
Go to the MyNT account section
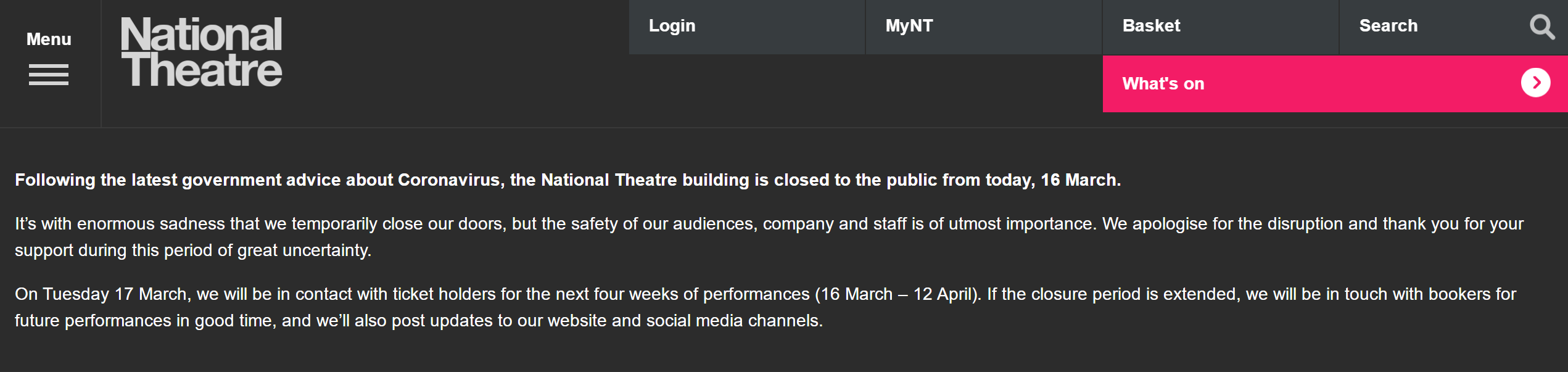click(909, 26)
